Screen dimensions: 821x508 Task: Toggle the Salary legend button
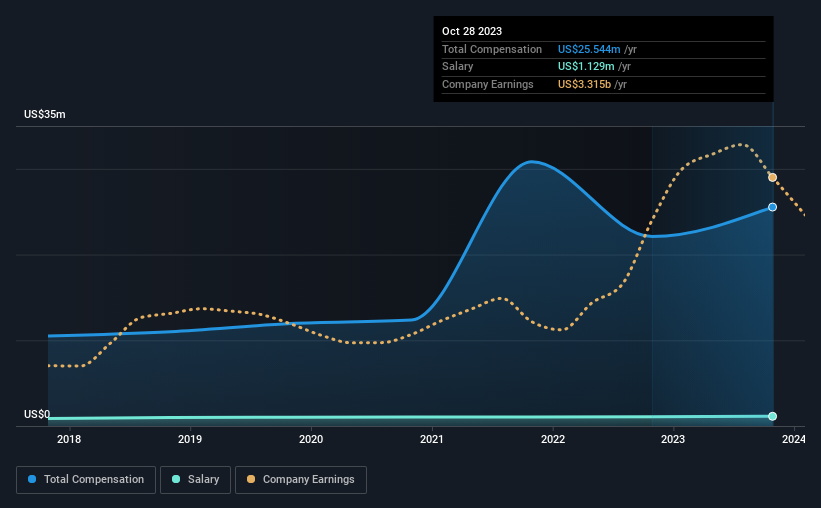tap(195, 480)
